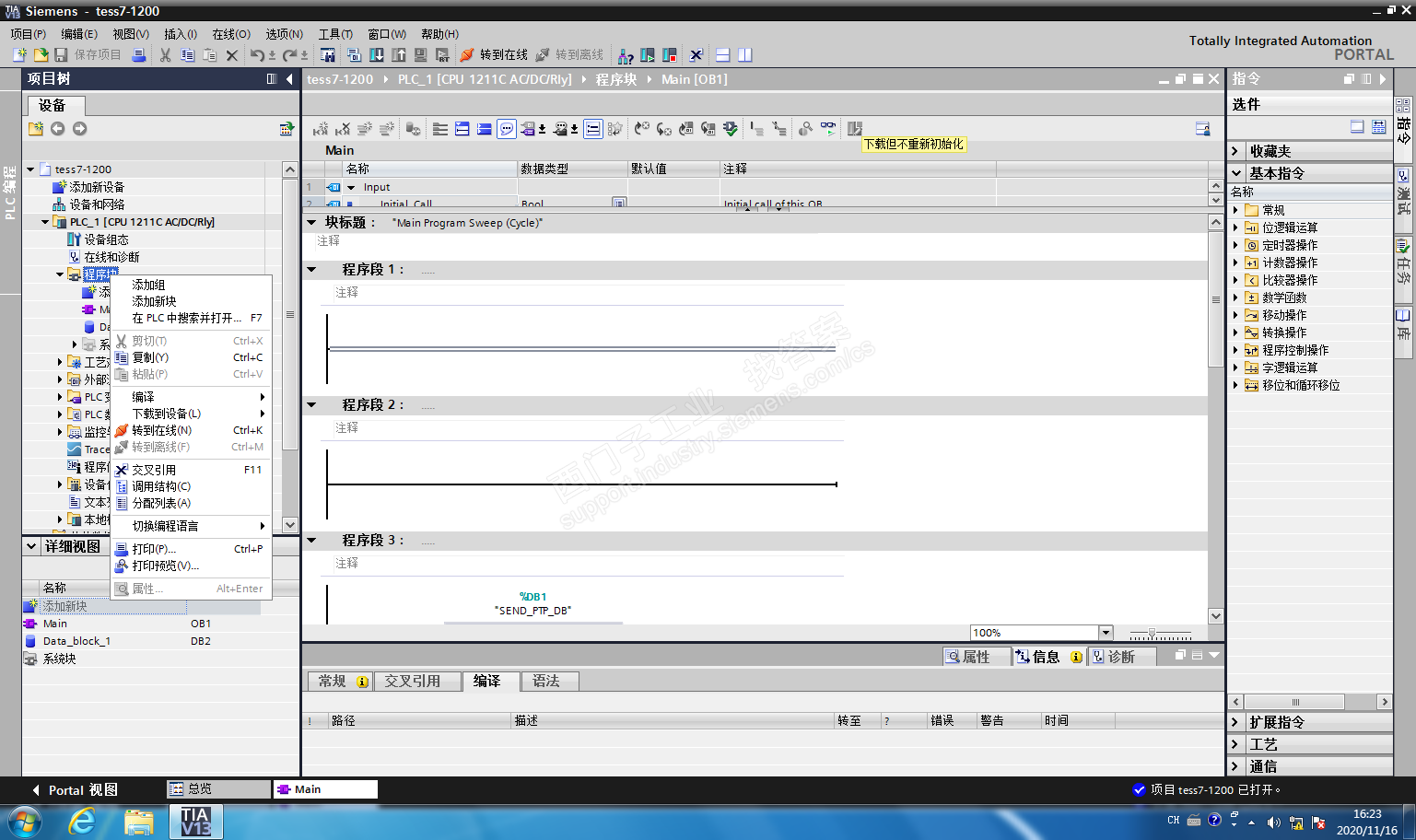Click the monitoring glasses icon in editor toolbar
The width and height of the screenshot is (1416, 840).
tap(828, 129)
